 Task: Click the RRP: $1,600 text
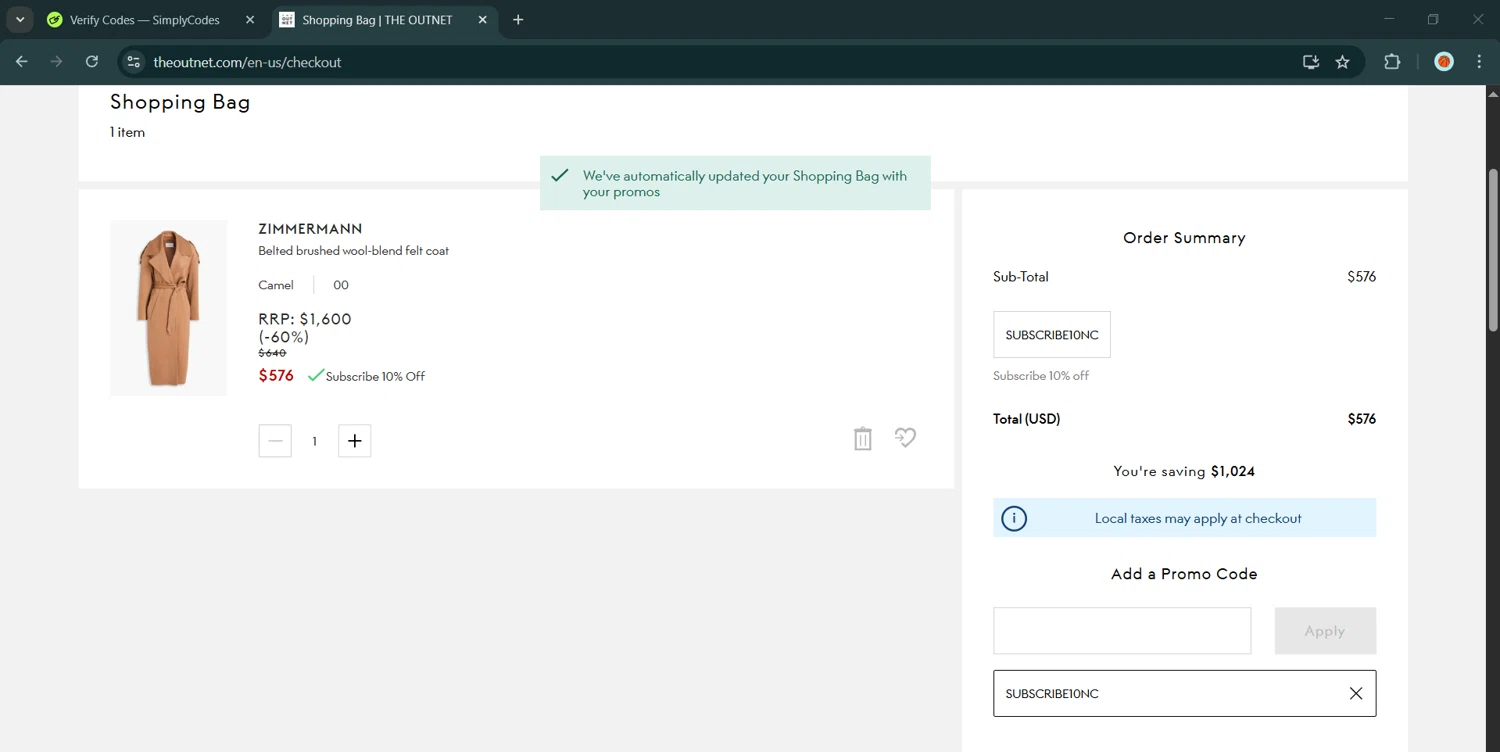click(305, 319)
